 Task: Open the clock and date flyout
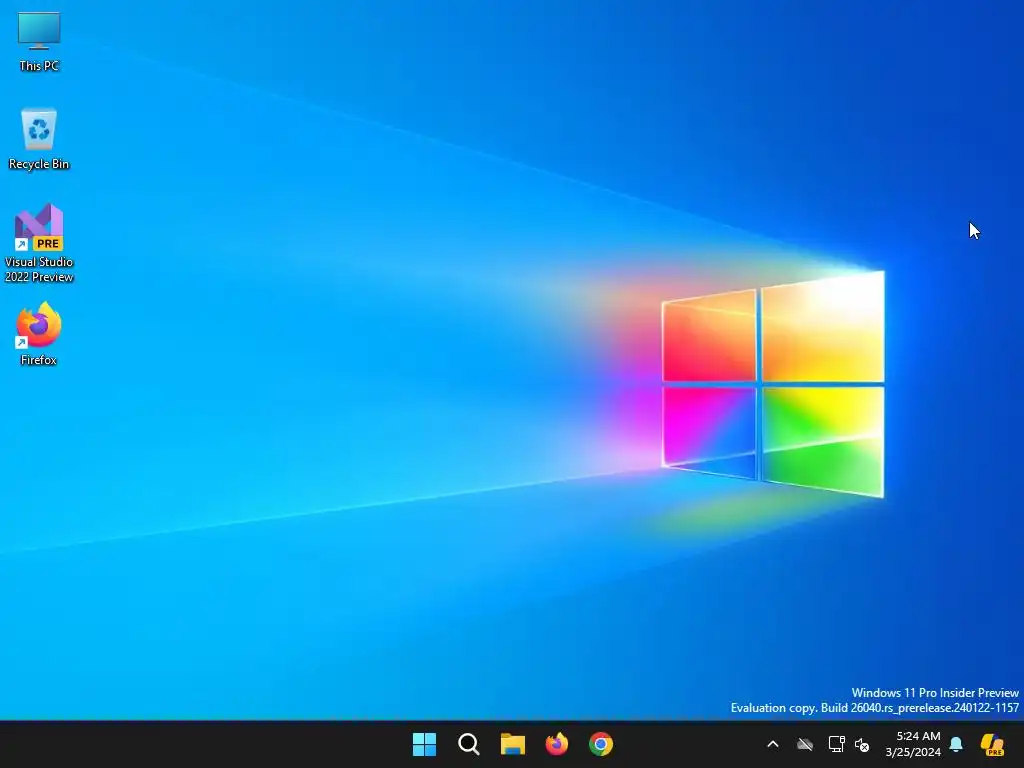pos(912,744)
